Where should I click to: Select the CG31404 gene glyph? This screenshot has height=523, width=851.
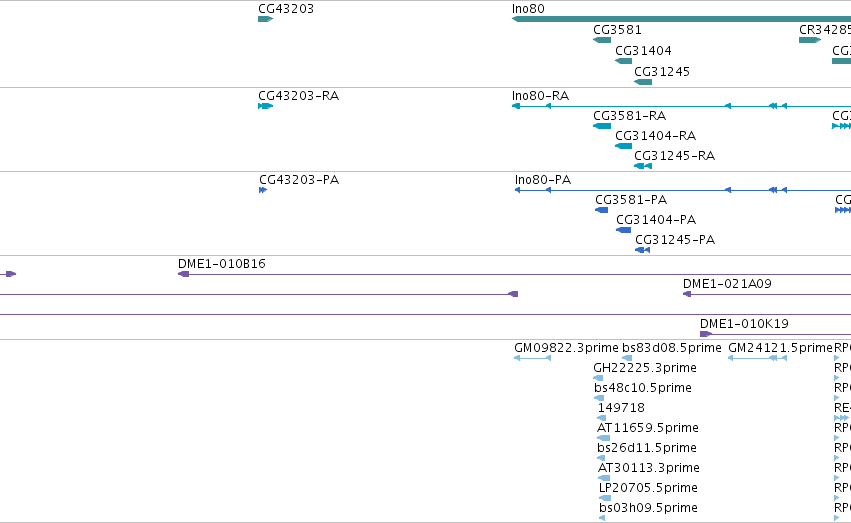(x=624, y=61)
